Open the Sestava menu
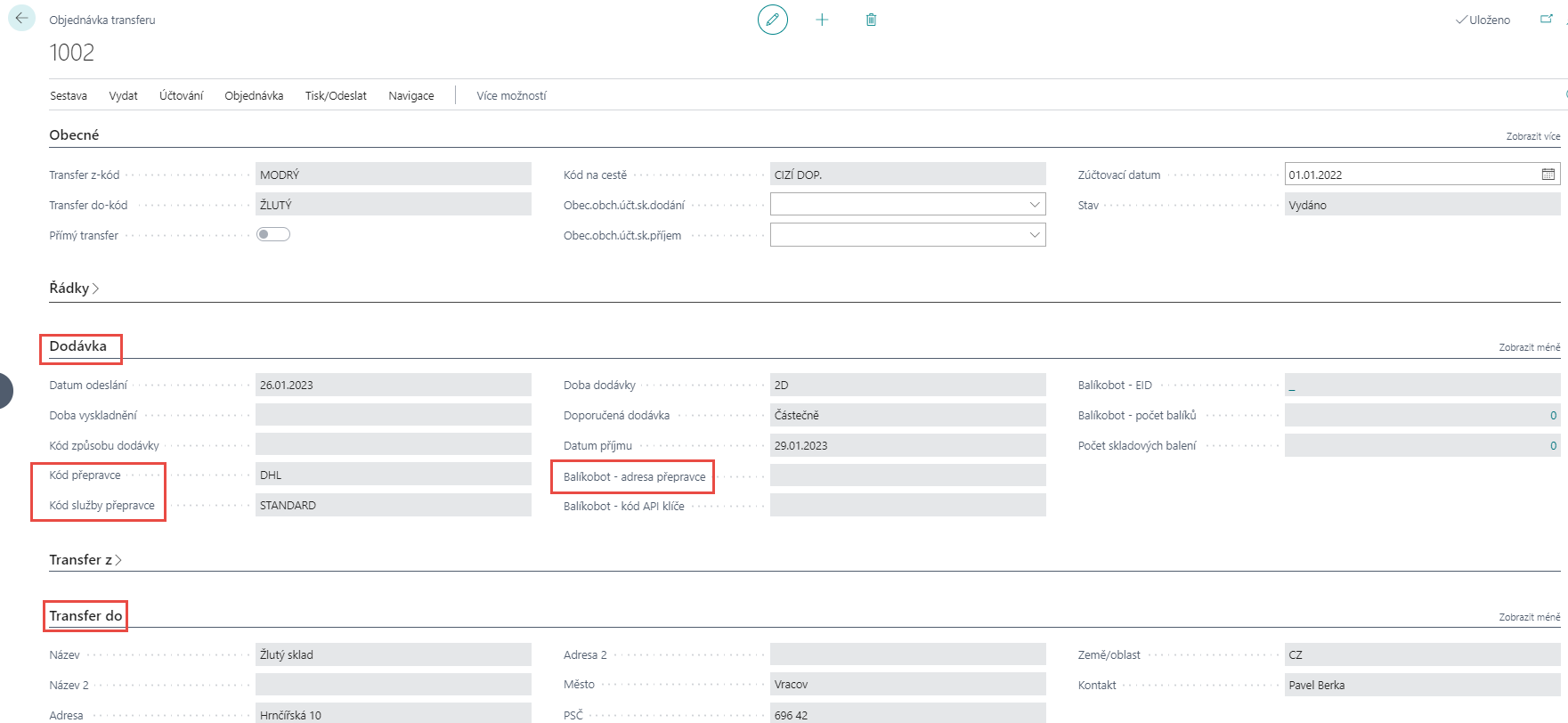 (69, 96)
